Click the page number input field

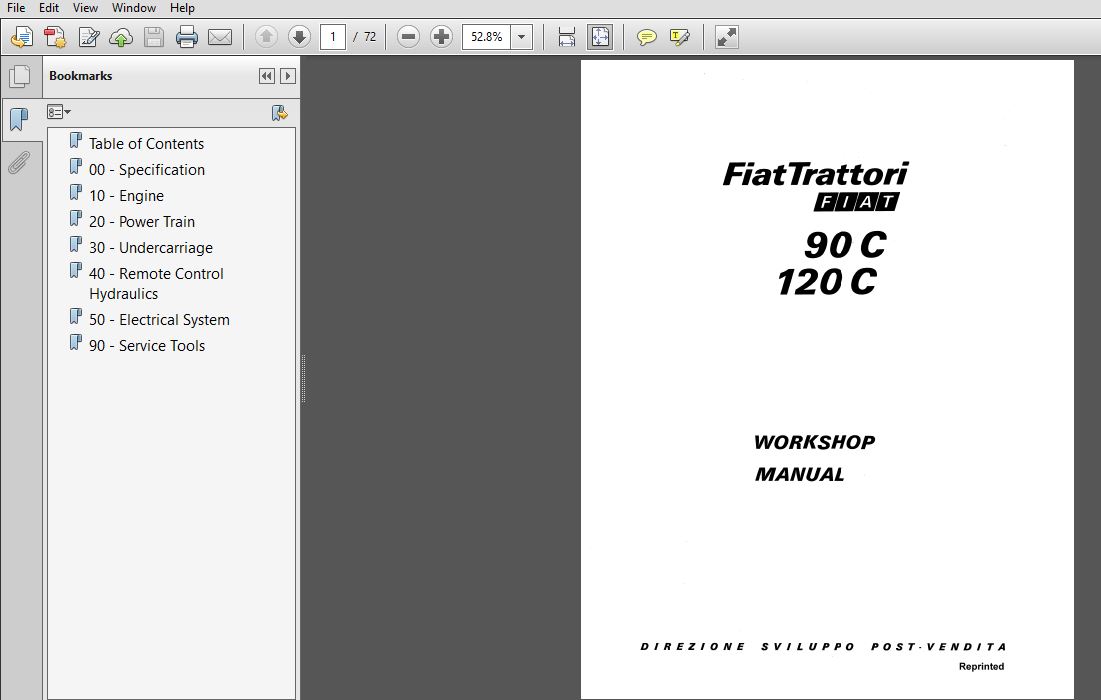(x=333, y=37)
